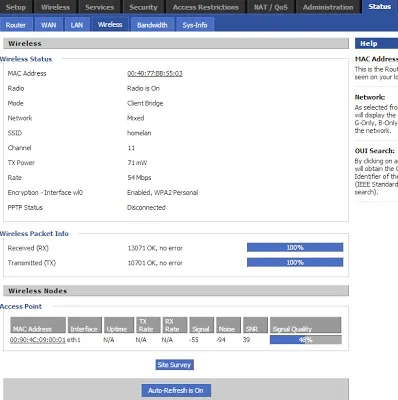
Task: Click the 'Mixed' network value
Action: point(136,118)
